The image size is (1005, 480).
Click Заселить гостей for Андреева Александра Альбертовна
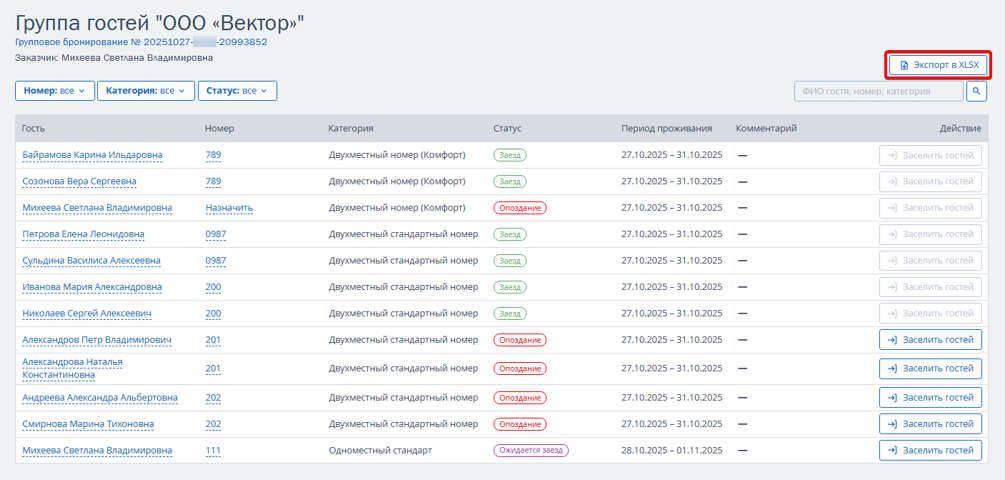(x=930, y=397)
